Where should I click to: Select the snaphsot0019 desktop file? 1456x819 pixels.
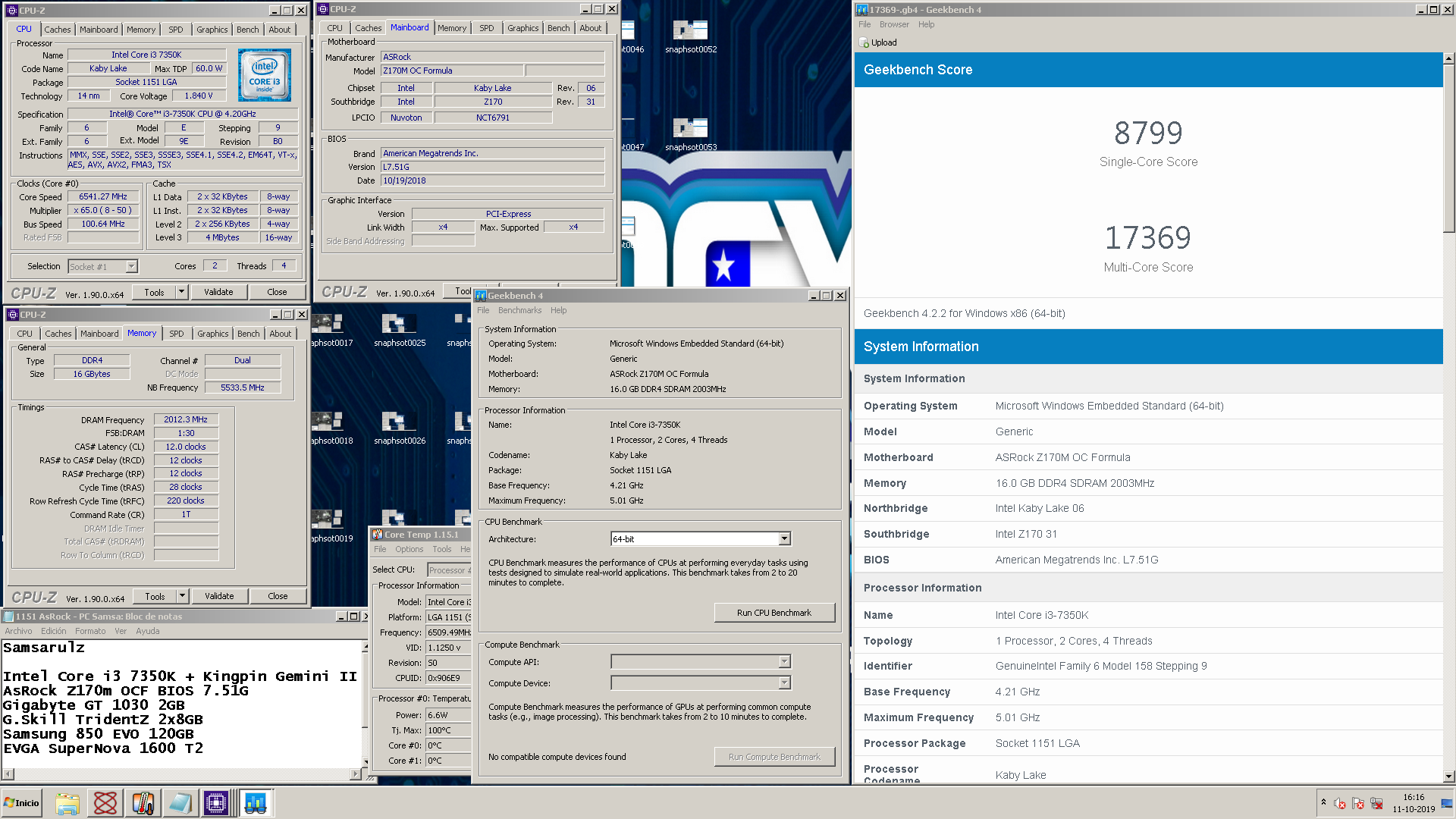pos(331,526)
